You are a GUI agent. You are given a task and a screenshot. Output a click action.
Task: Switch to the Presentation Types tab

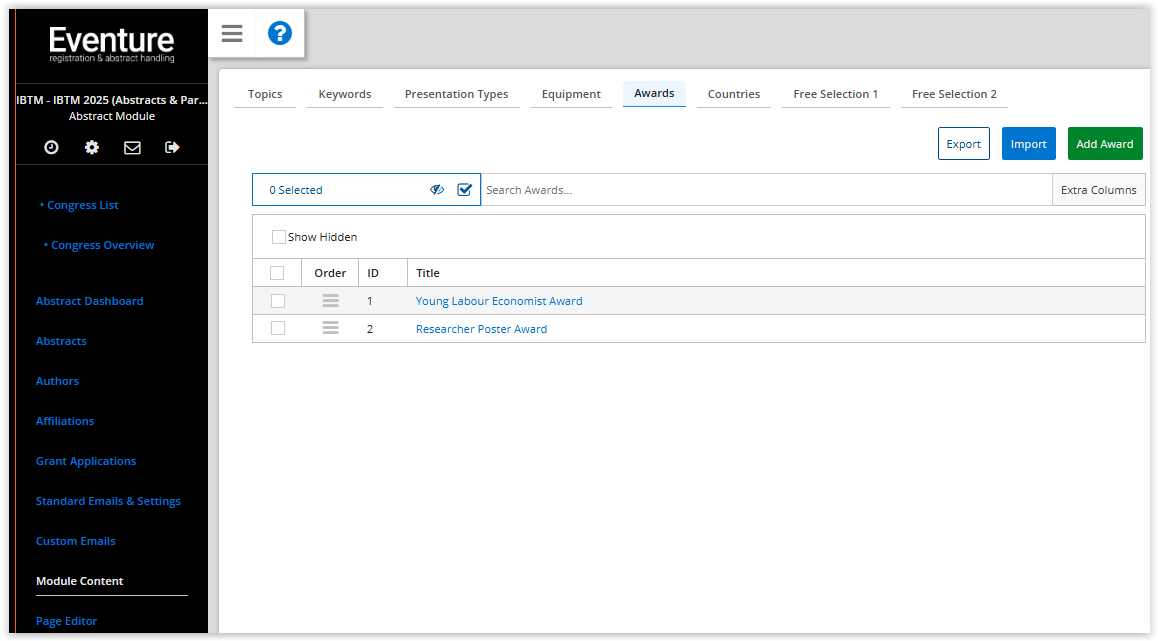click(456, 94)
